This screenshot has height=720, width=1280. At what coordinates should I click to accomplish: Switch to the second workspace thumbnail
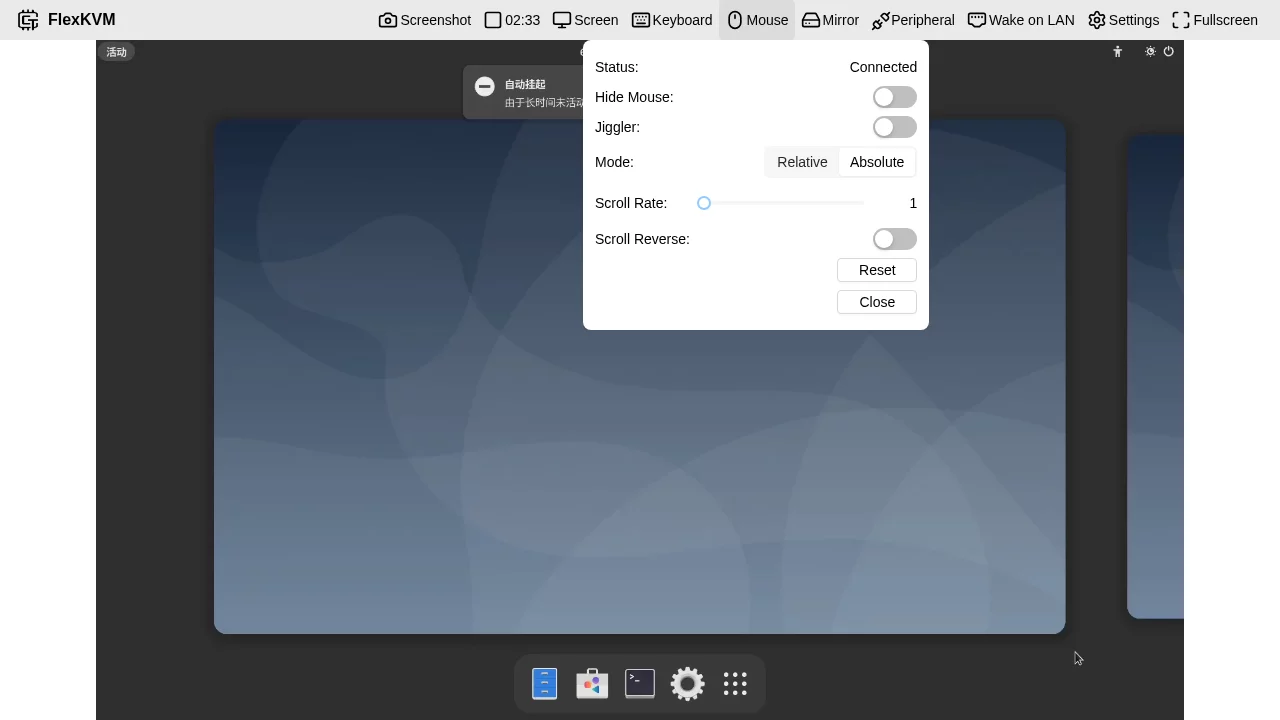pos(1155,377)
